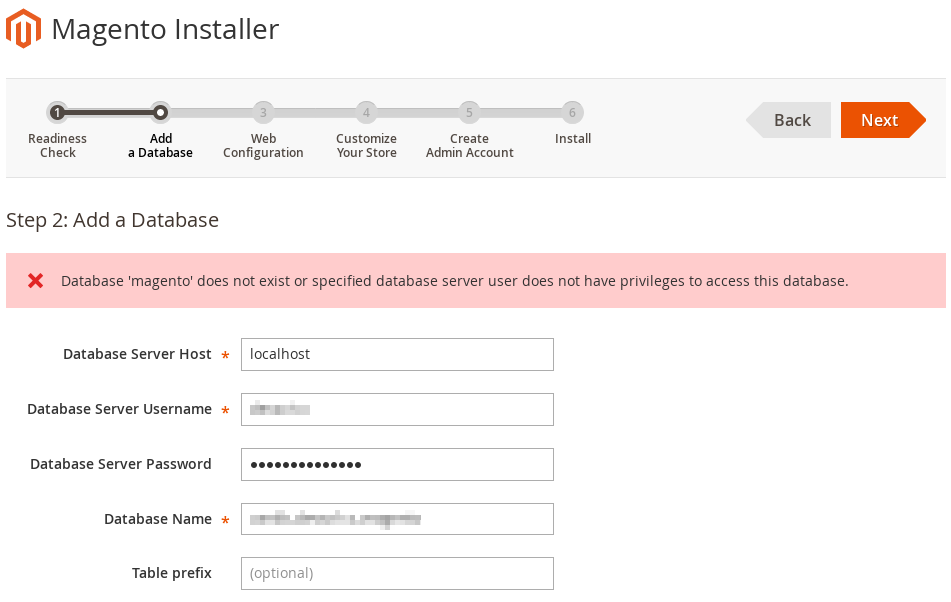Select step 2 Add a Database circle
Viewport: 951px width, 602px height.
[x=160, y=112]
